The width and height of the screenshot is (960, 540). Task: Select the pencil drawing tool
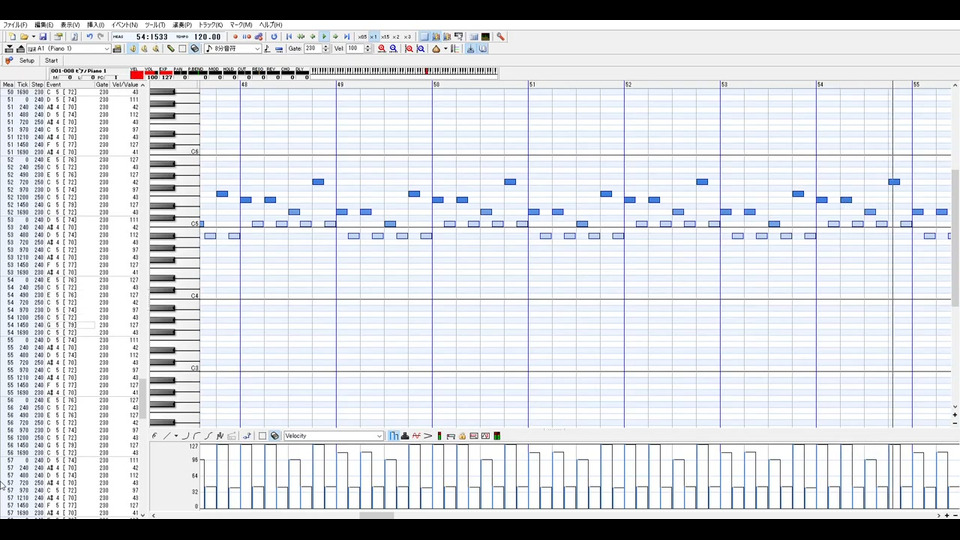[x=170, y=48]
